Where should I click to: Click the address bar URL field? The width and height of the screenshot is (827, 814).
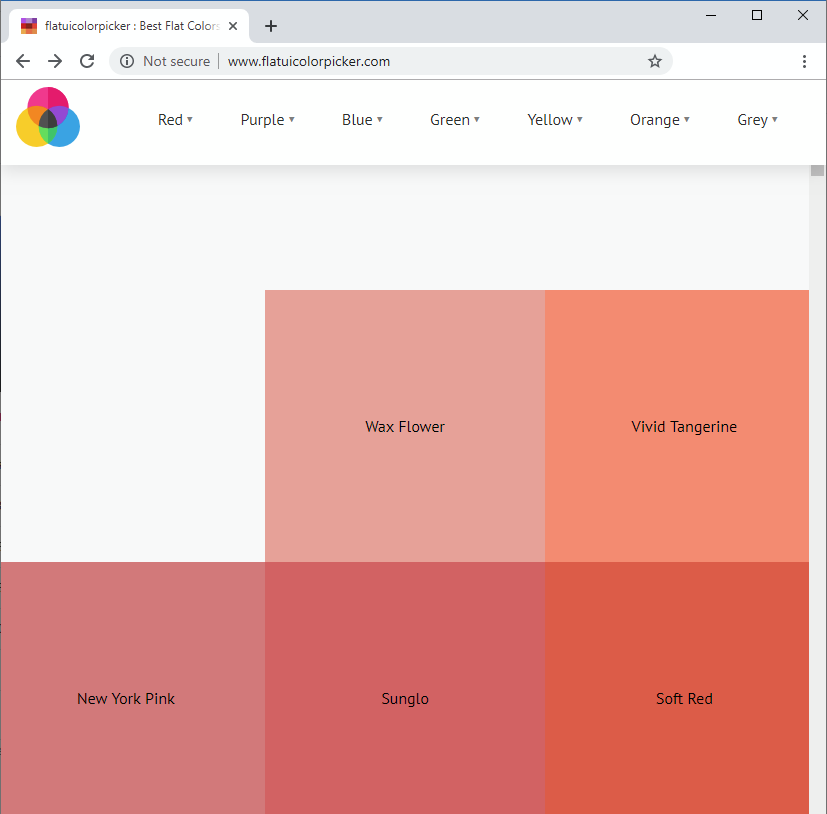click(432, 61)
